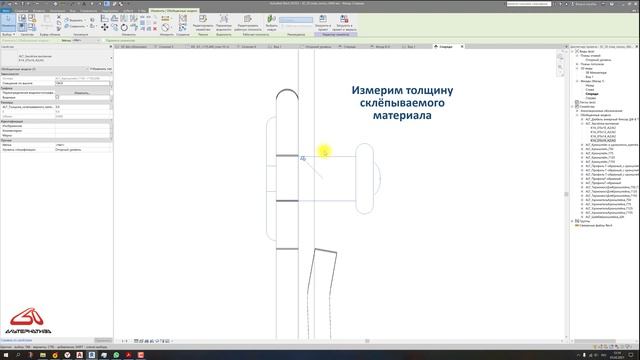
Task: Click the 'Смещение от высоты' value field
Action: 82,83
